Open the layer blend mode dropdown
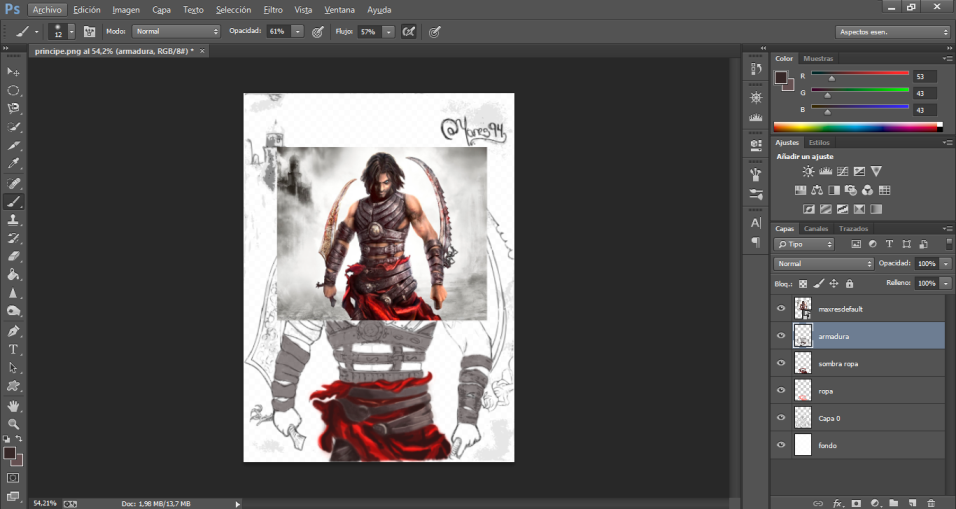The image size is (956, 509). point(824,264)
